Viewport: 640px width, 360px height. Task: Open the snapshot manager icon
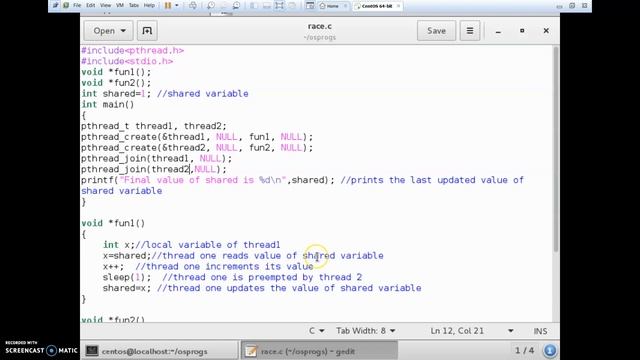tap(236, 6)
